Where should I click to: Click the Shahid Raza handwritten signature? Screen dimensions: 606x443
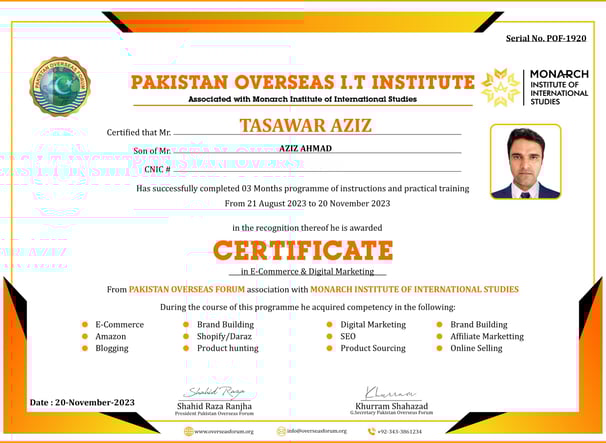(214, 392)
